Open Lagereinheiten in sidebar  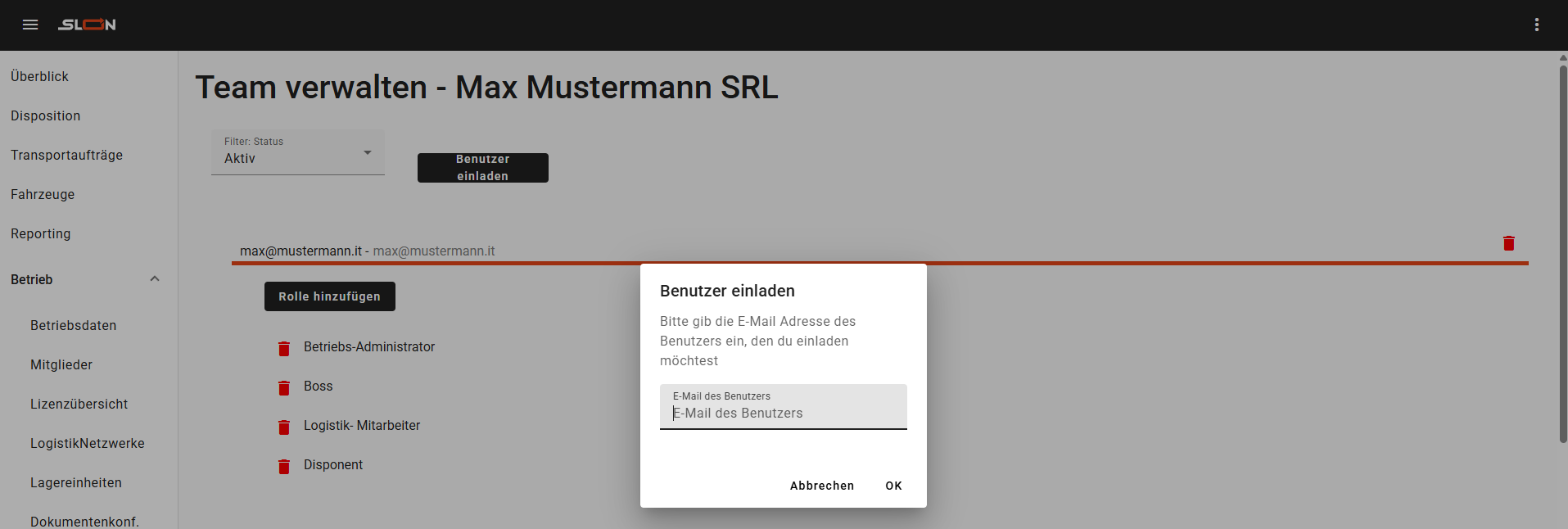click(76, 482)
